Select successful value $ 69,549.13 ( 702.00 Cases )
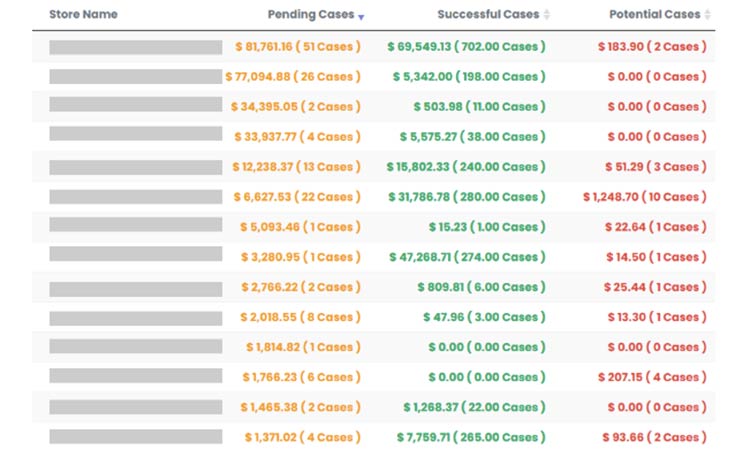Viewport: 750px width, 450px height. tap(466, 47)
